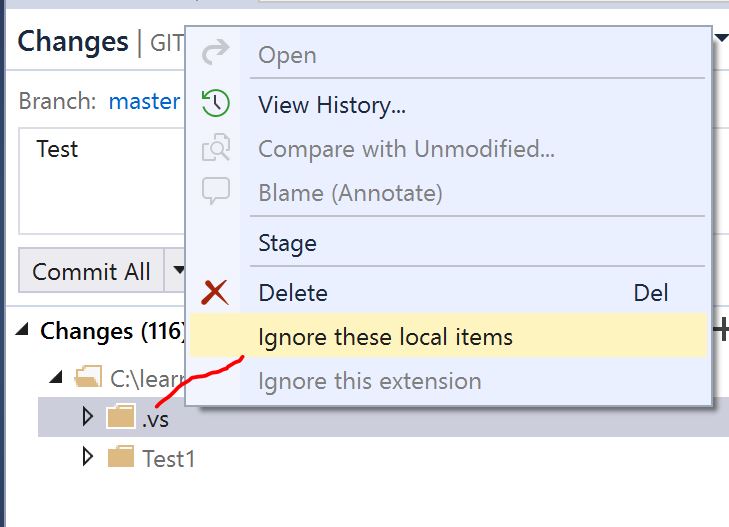Select the Test1 folder tree item
The width and height of the screenshot is (729, 527).
168,458
